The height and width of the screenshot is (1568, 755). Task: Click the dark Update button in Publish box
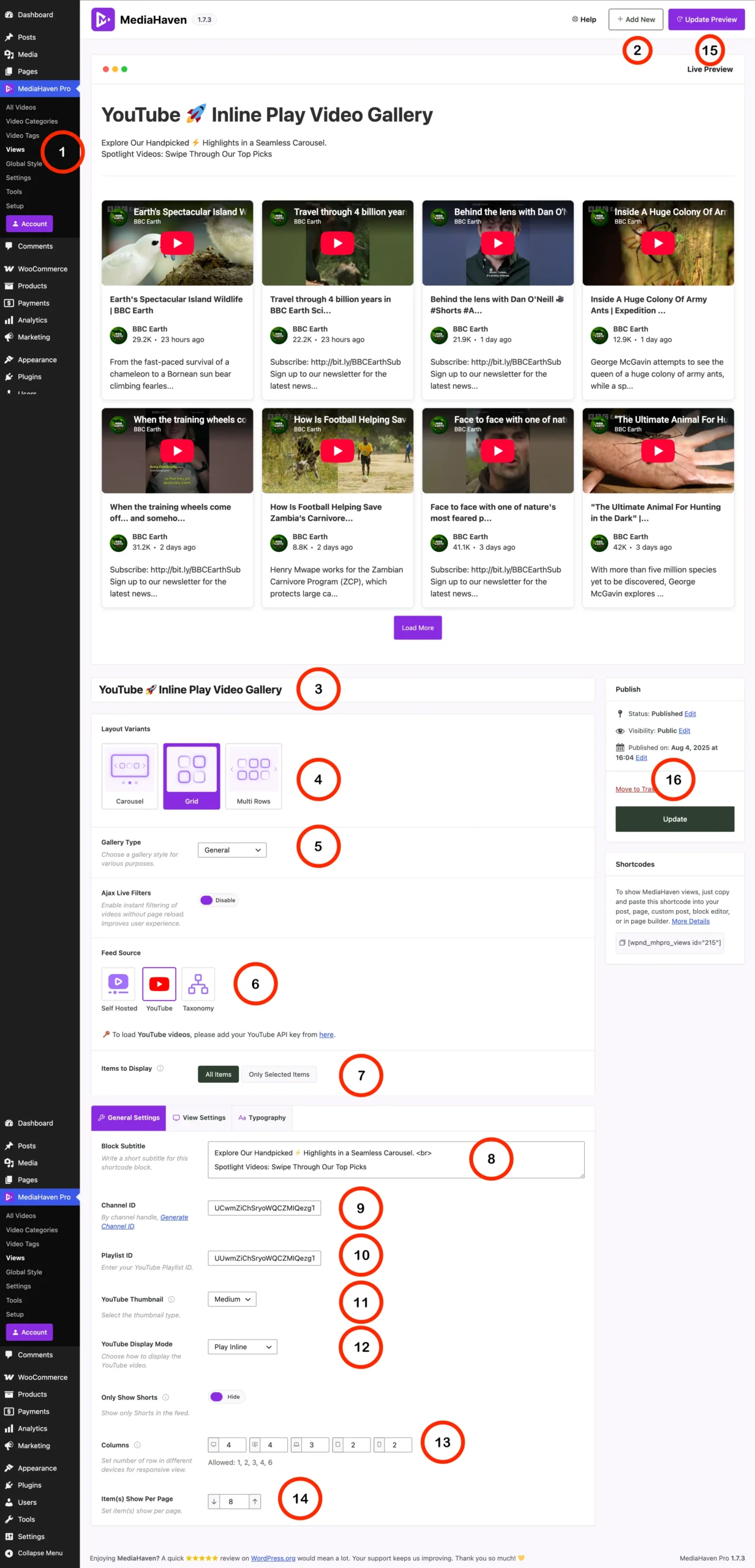[x=675, y=819]
